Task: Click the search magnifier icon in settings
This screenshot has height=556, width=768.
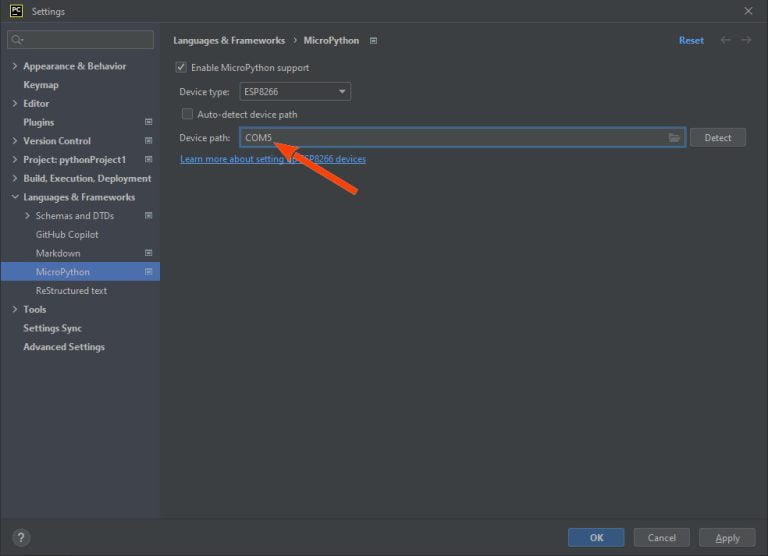Action: pos(17,40)
